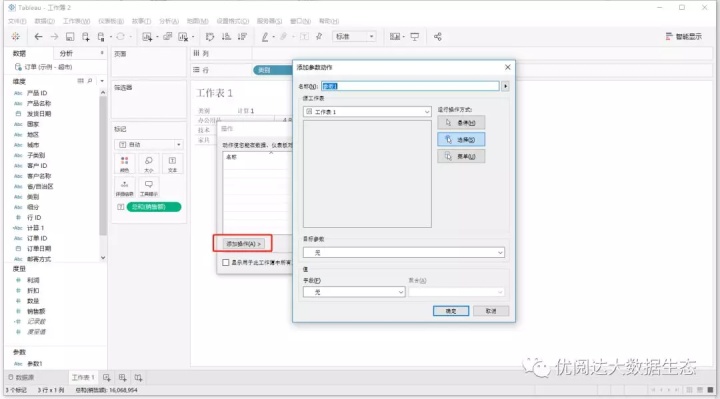Click the sort descending toolbar icon
This screenshot has width=720, height=399.
click(242, 37)
